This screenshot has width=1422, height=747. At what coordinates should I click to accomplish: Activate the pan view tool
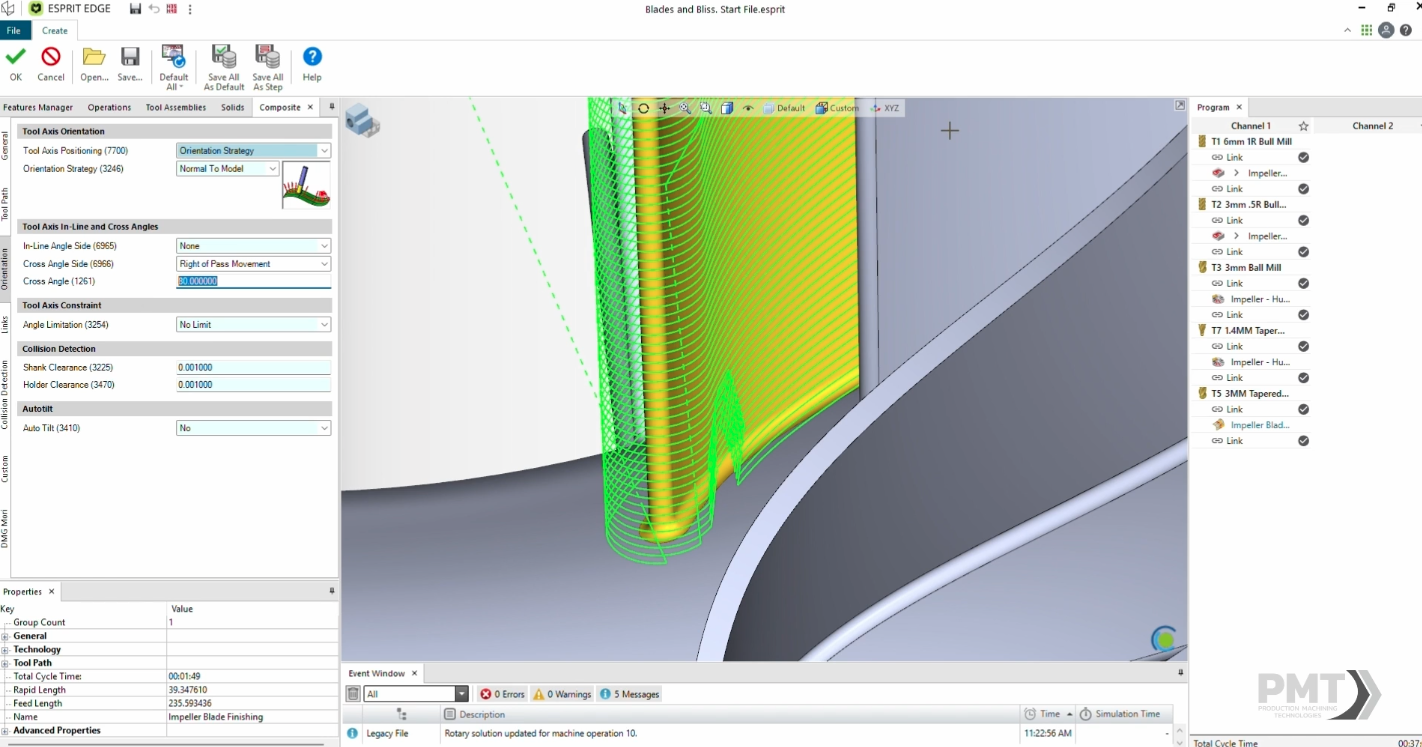click(x=664, y=108)
